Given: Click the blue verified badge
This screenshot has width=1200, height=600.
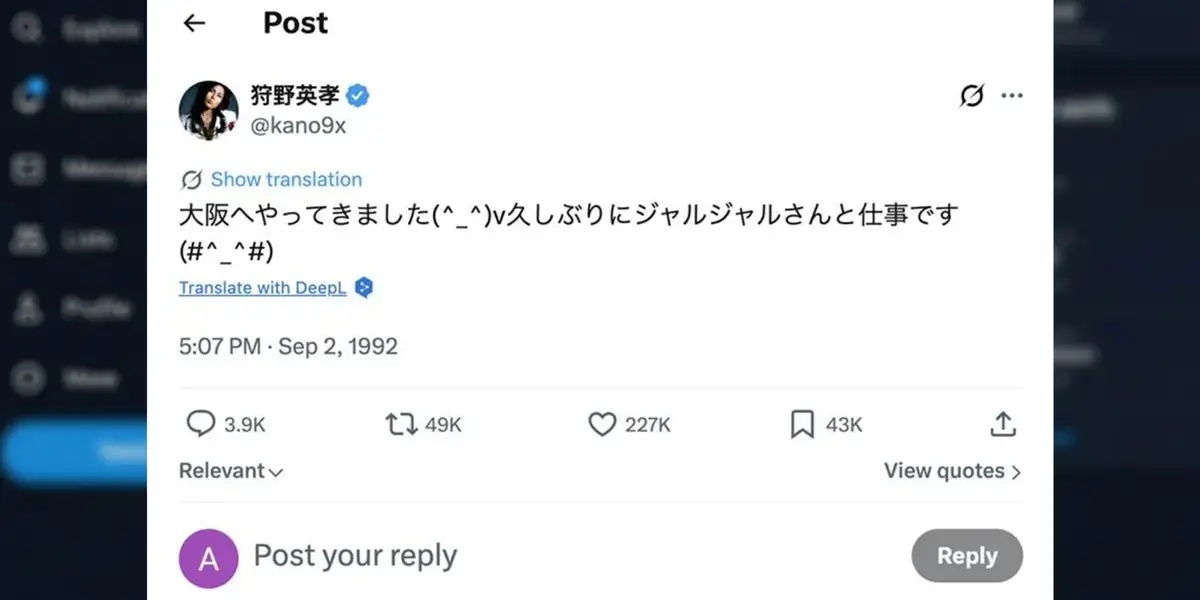Looking at the screenshot, I should 358,96.
